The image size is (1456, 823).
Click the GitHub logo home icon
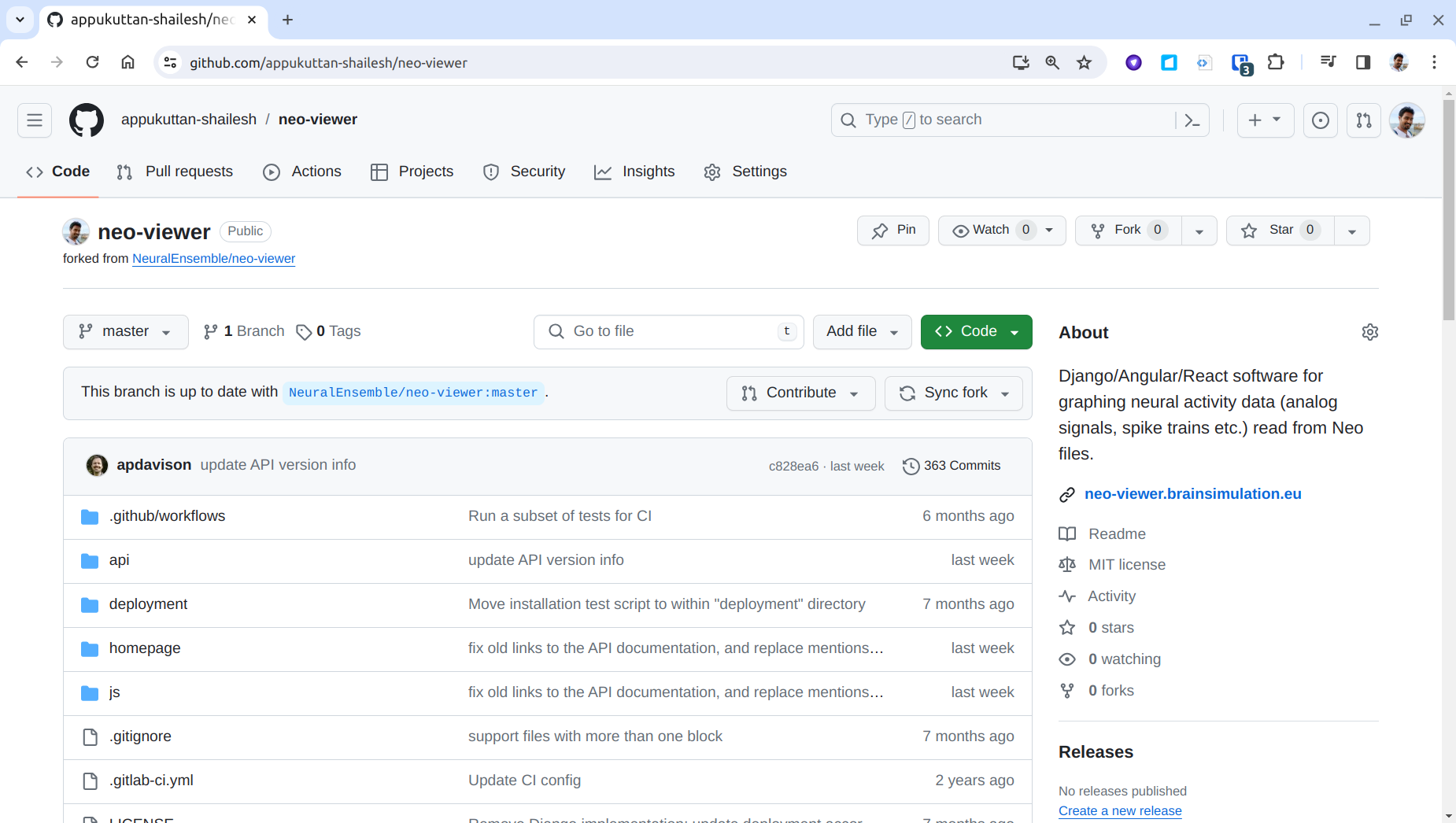point(87,120)
